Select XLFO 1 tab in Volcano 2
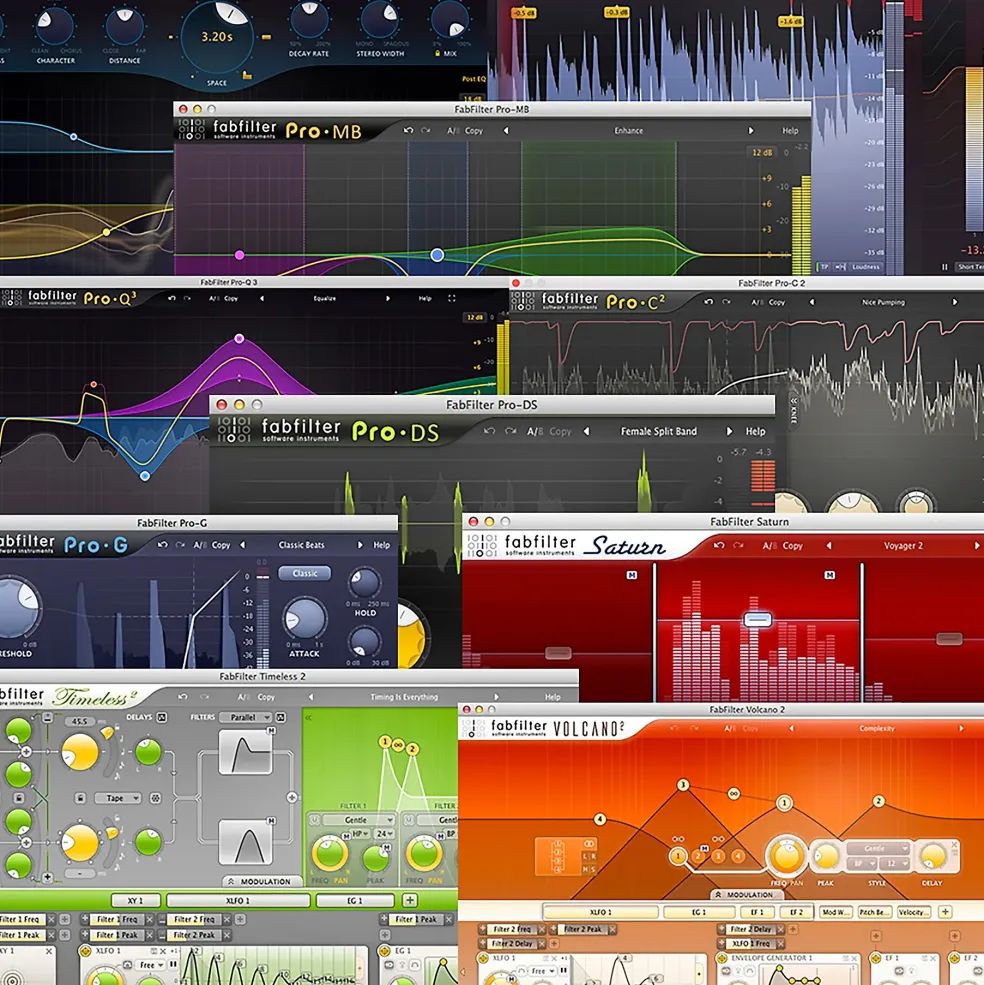The image size is (984, 985). (601, 912)
